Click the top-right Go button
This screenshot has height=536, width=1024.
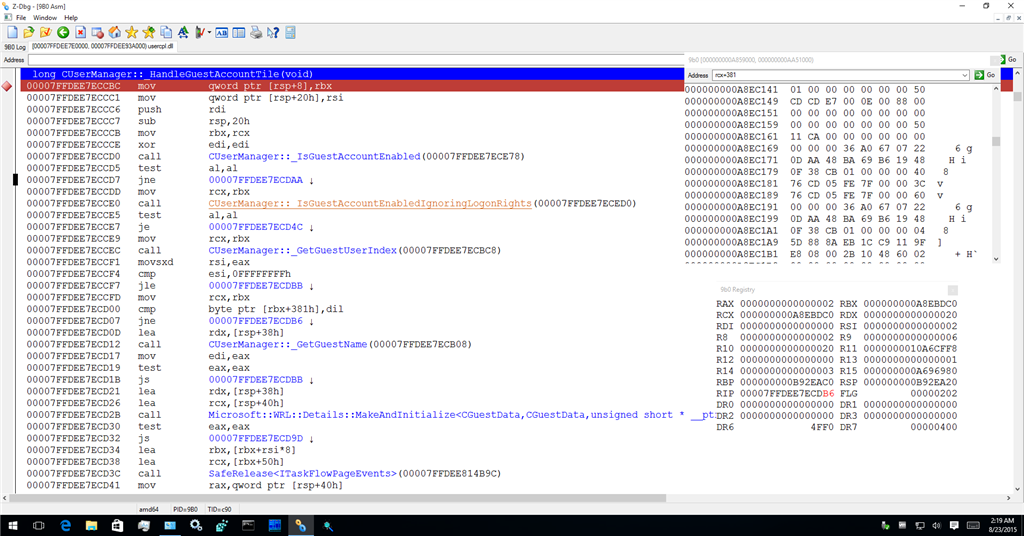click(x=1008, y=59)
